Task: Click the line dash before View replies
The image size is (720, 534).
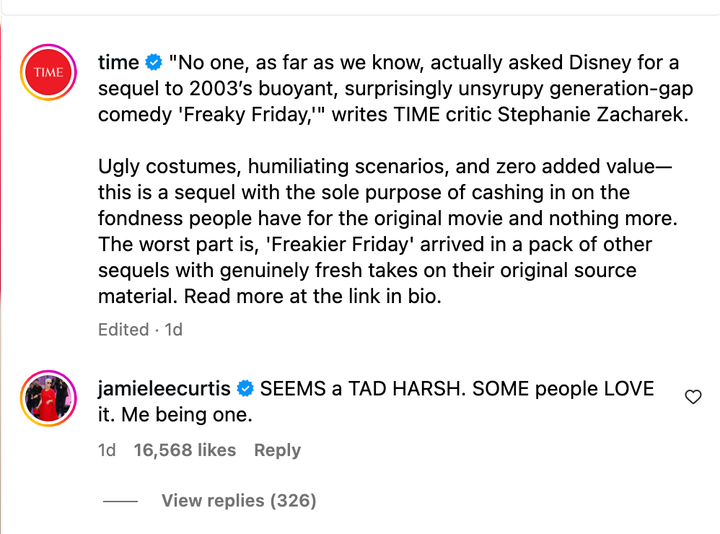Action: [x=120, y=501]
